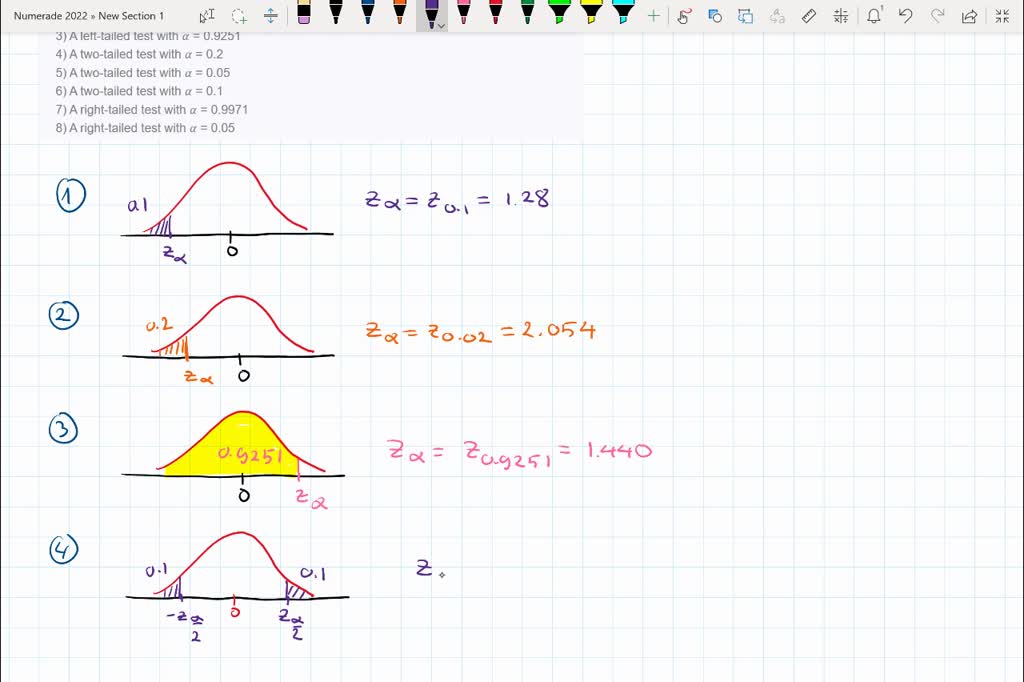1024x682 pixels.
Task: Expand the purple pen options chevron
Action: coord(440,26)
